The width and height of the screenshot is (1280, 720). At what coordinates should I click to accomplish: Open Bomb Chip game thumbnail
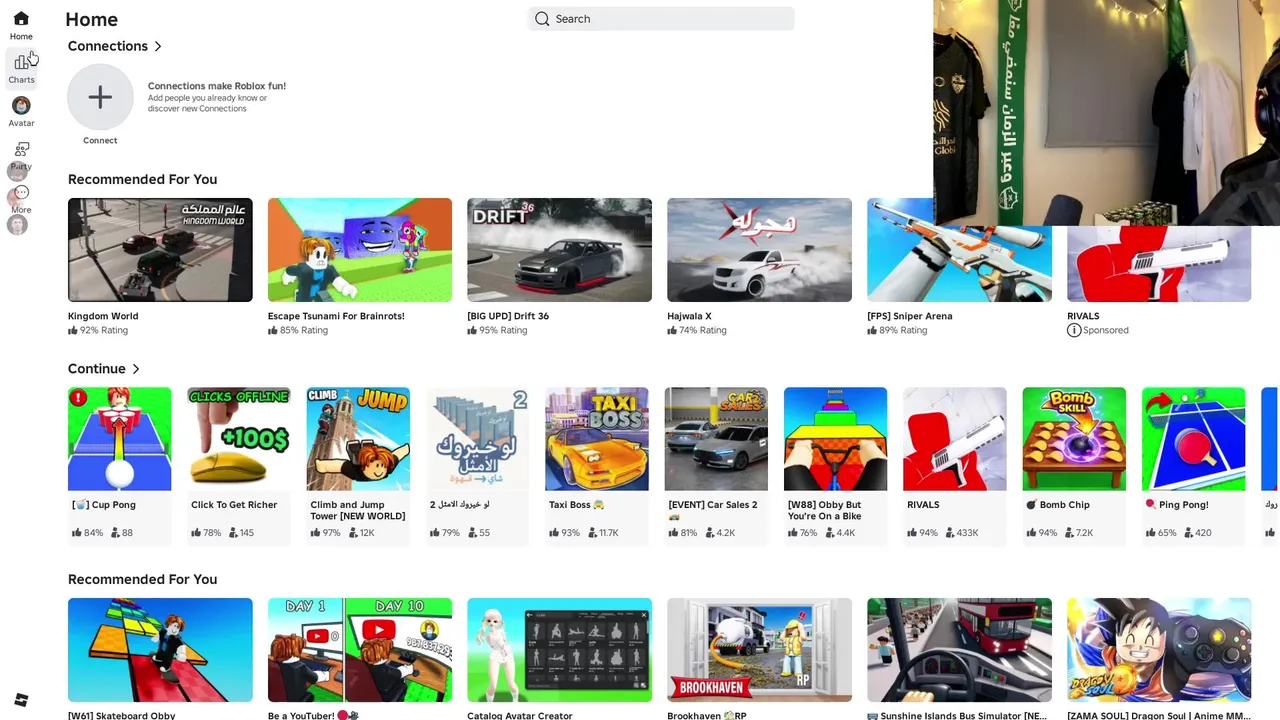tap(1074, 439)
